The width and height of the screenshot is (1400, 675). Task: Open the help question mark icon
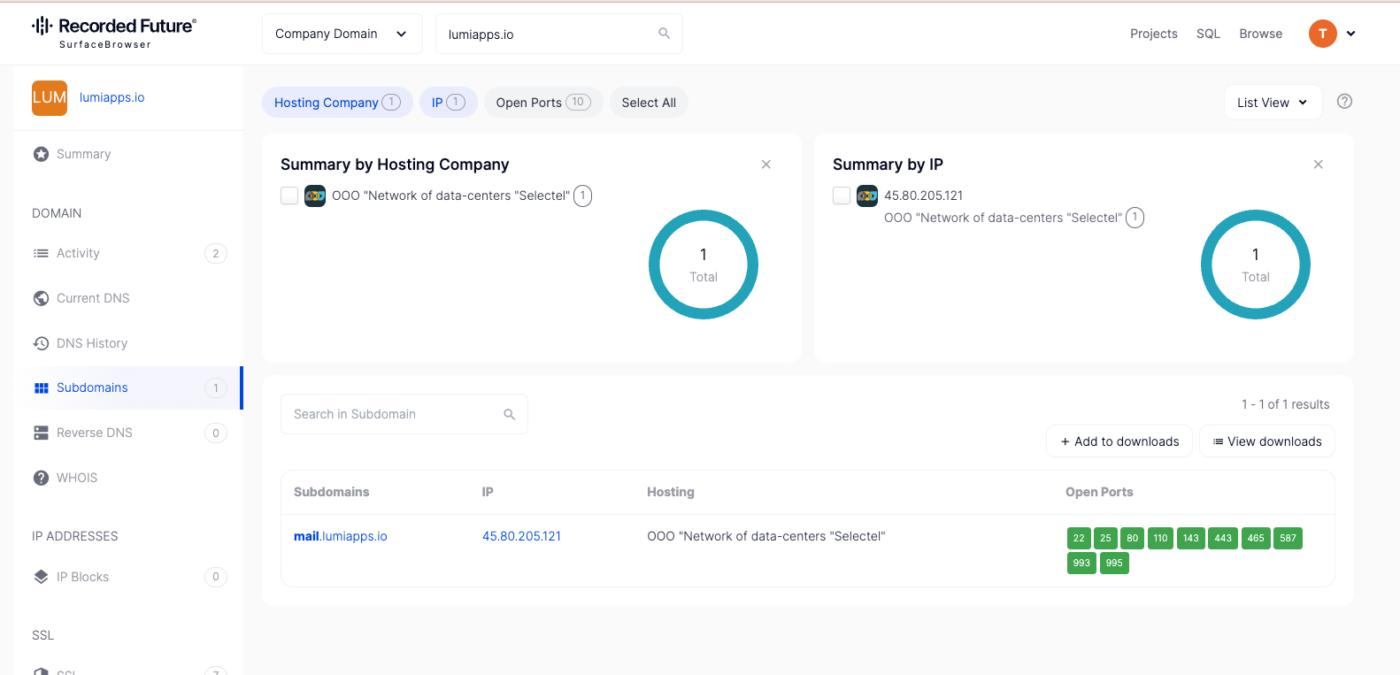(x=1345, y=101)
